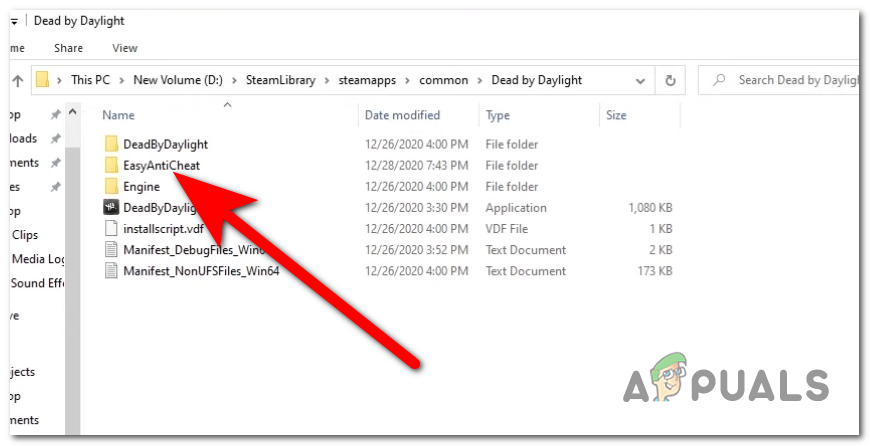Screen dimensions: 870x446
Task: Click the Up arrow navigation button
Action: click(x=18, y=81)
